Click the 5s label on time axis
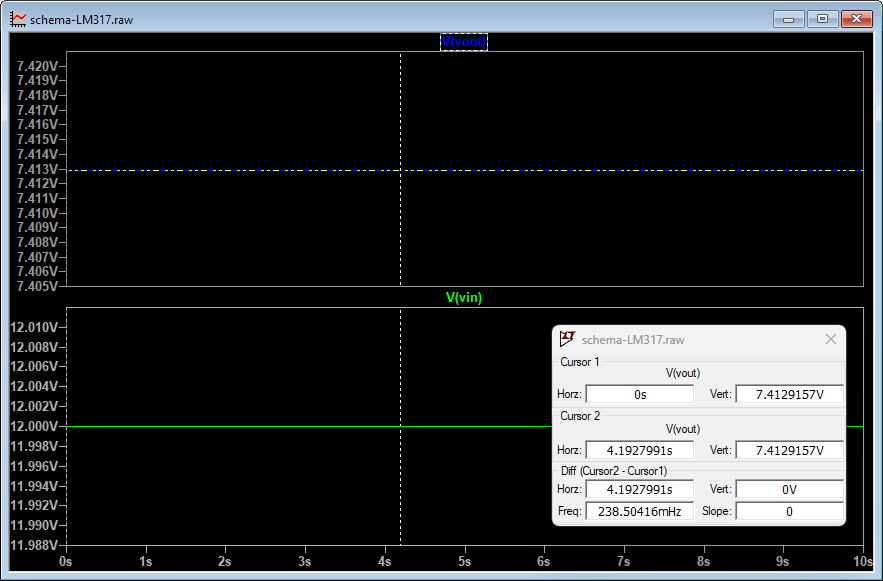This screenshot has width=883, height=581. [464, 561]
